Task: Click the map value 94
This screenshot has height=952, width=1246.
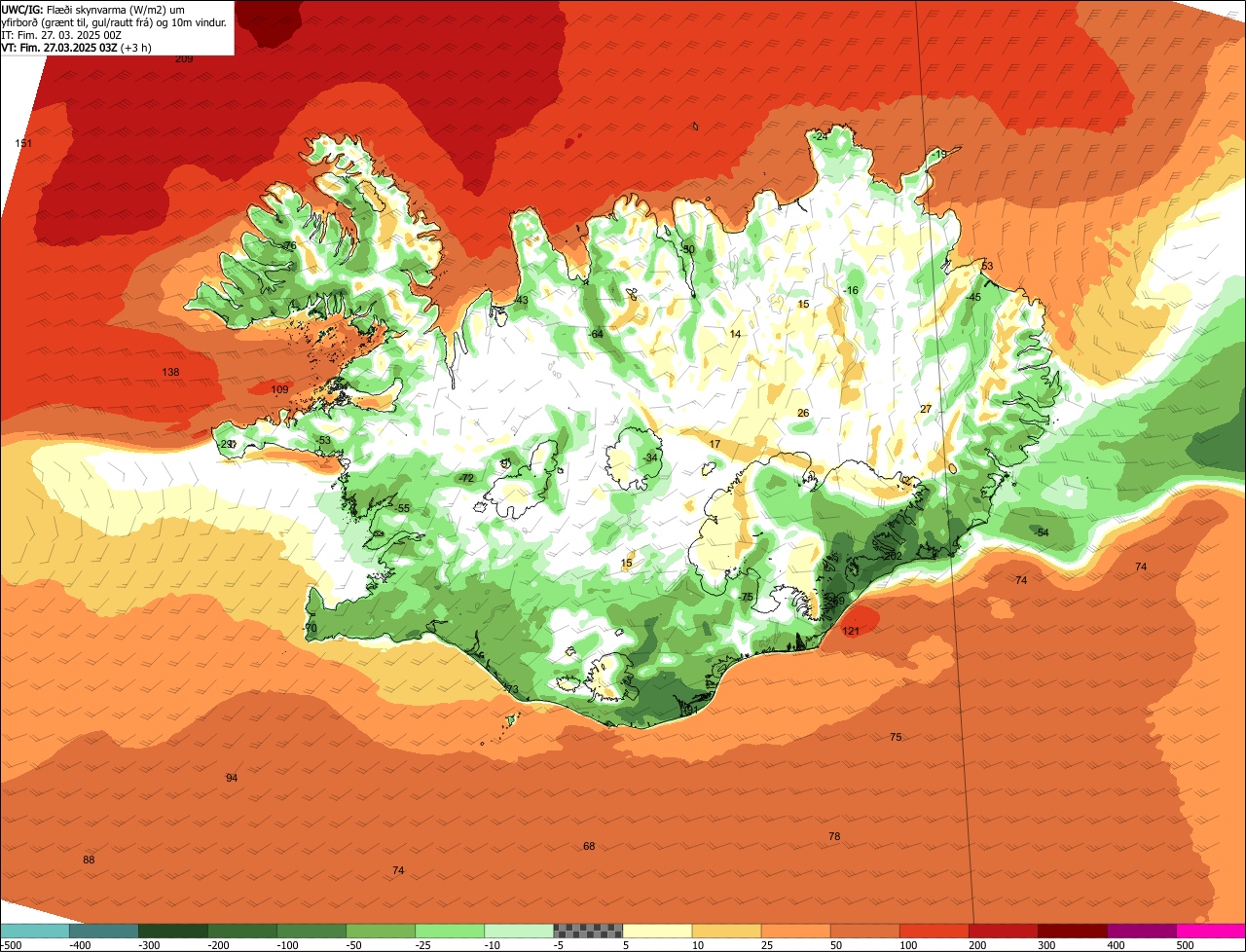Action: (x=232, y=778)
